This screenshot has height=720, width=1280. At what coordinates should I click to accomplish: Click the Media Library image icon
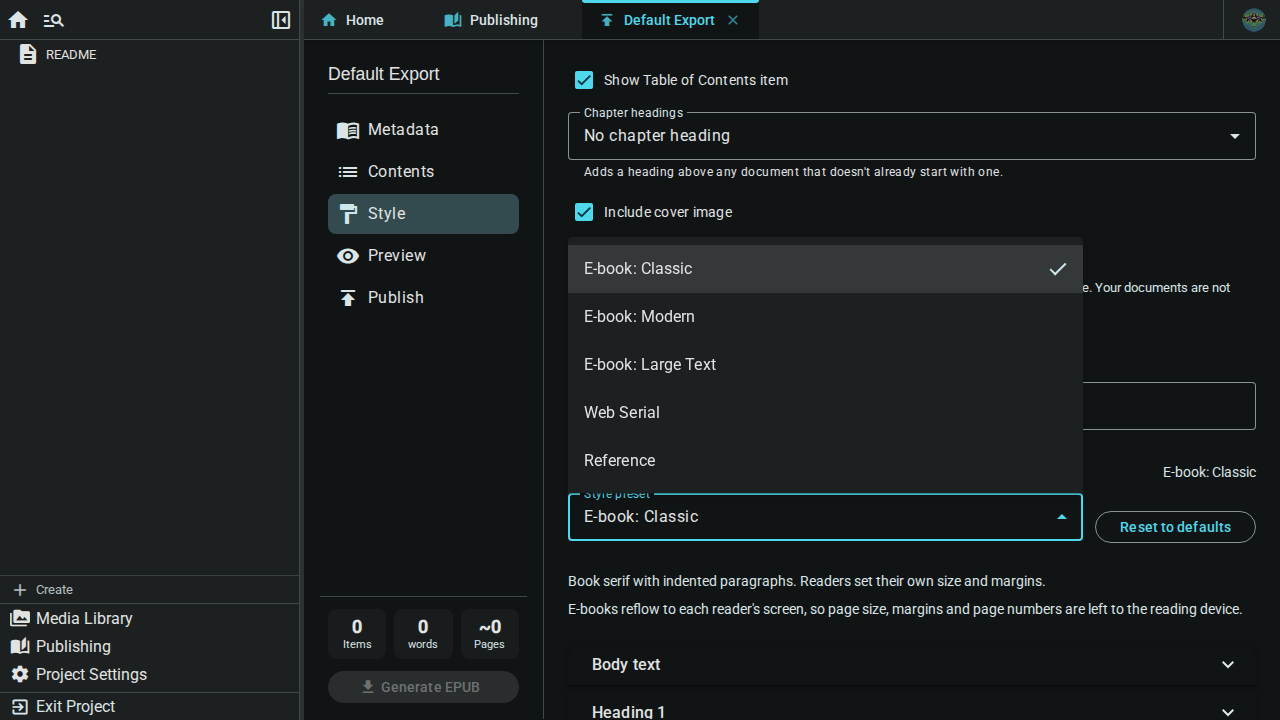coord(20,618)
